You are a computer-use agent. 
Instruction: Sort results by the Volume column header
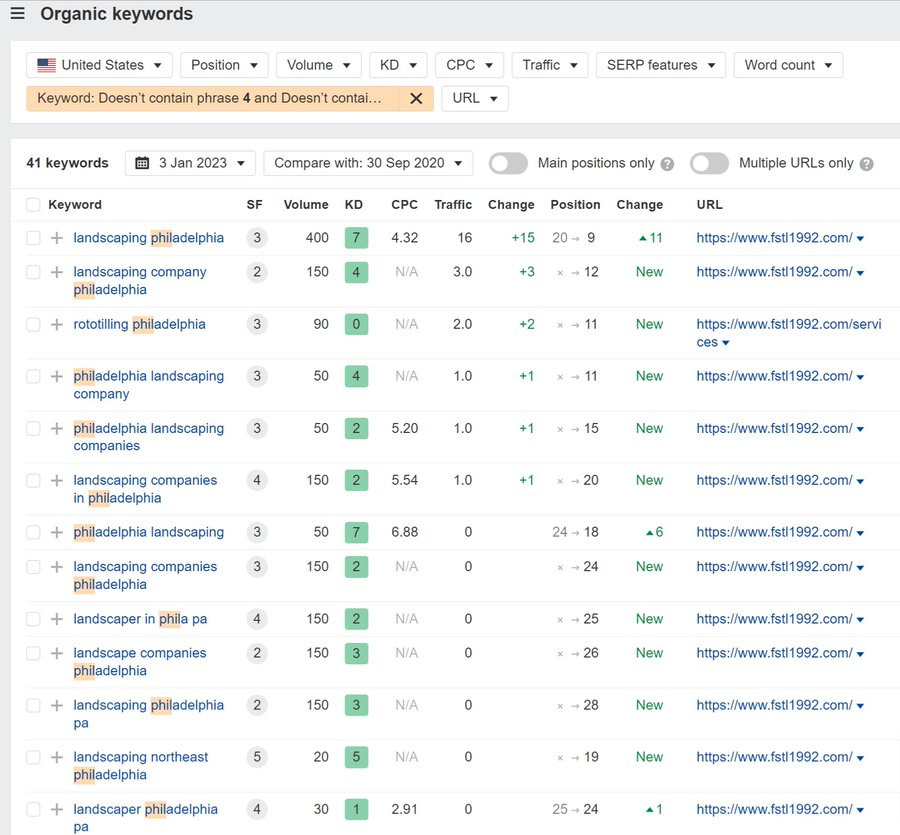coord(306,204)
